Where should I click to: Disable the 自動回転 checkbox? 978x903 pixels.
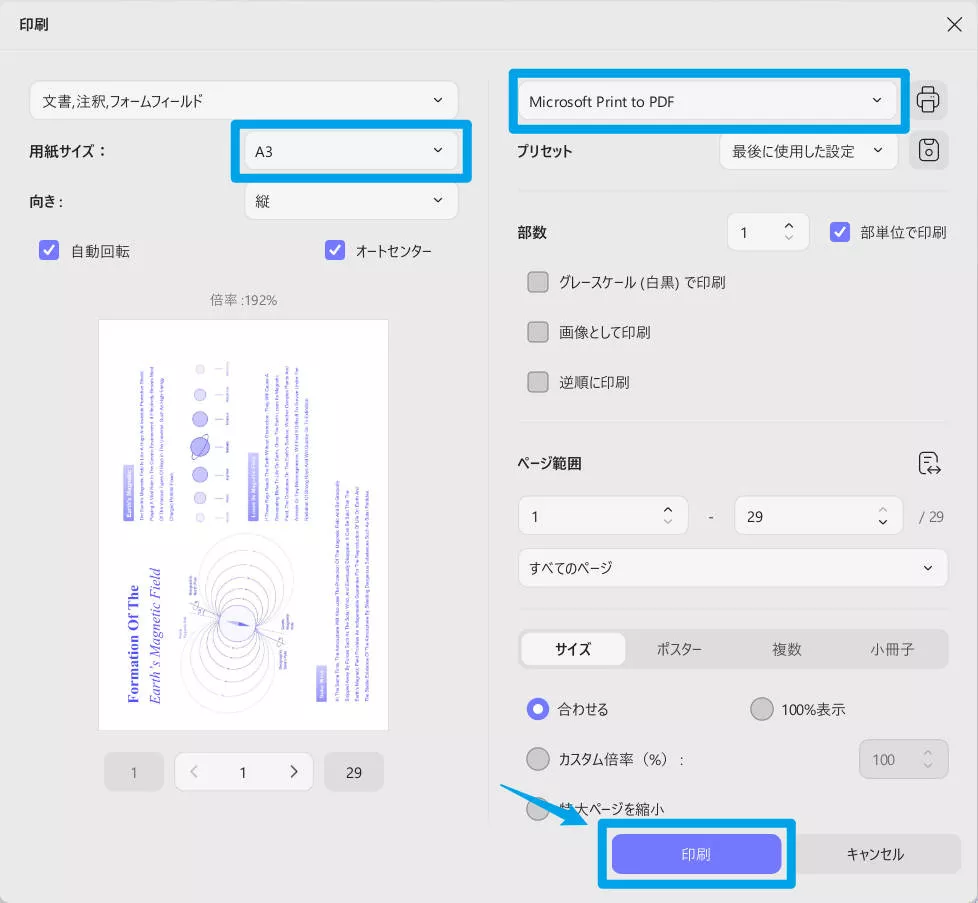pyautogui.click(x=49, y=250)
